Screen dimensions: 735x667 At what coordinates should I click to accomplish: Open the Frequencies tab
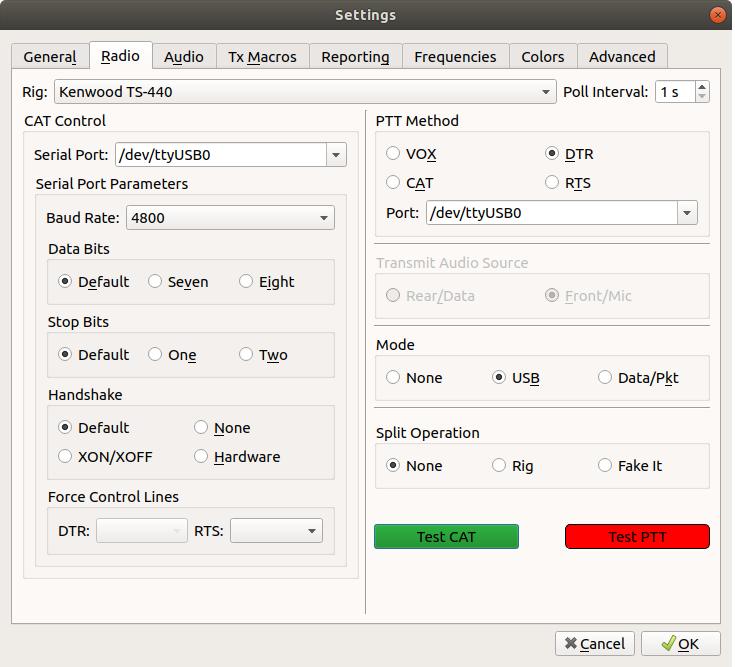(454, 57)
